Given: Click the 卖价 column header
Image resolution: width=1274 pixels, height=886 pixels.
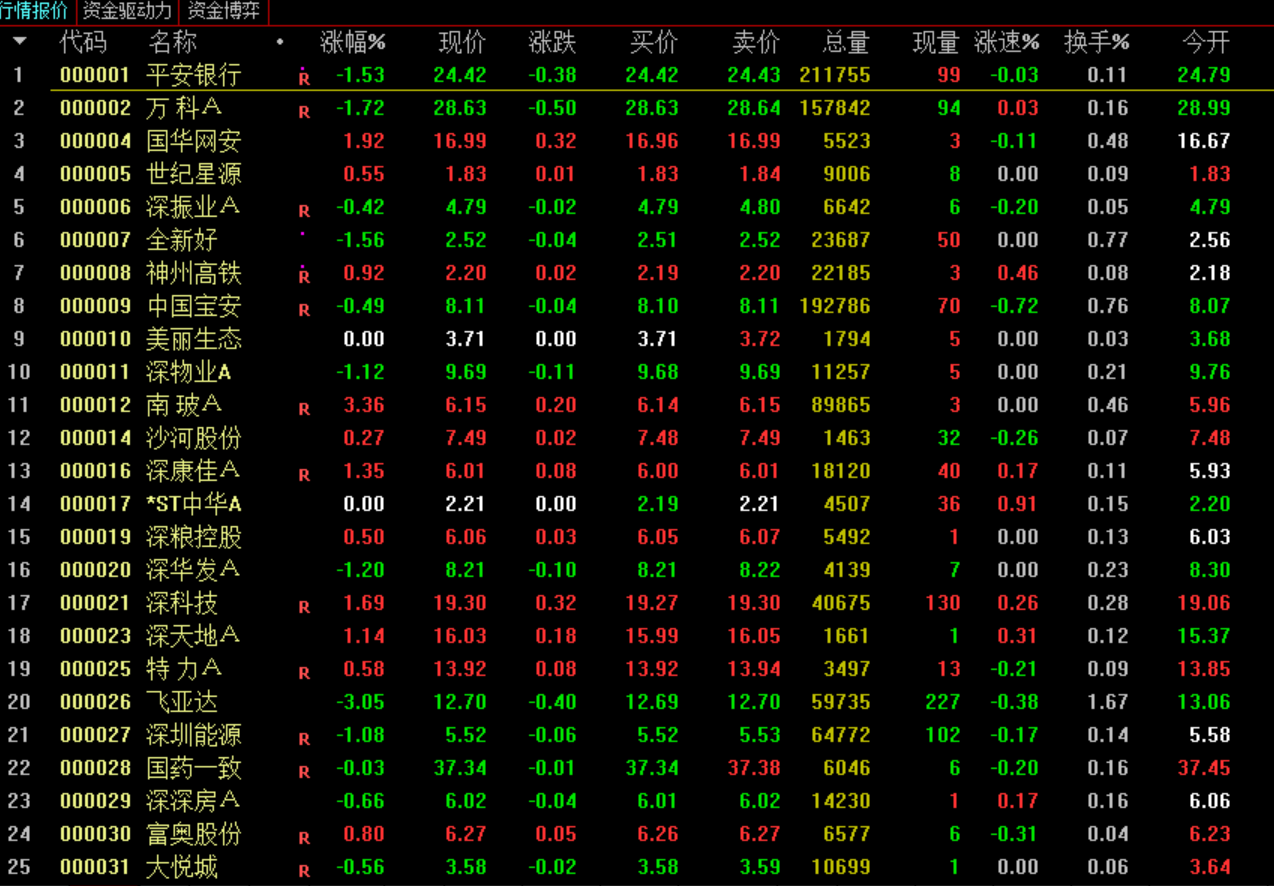Looking at the screenshot, I should click(x=756, y=42).
